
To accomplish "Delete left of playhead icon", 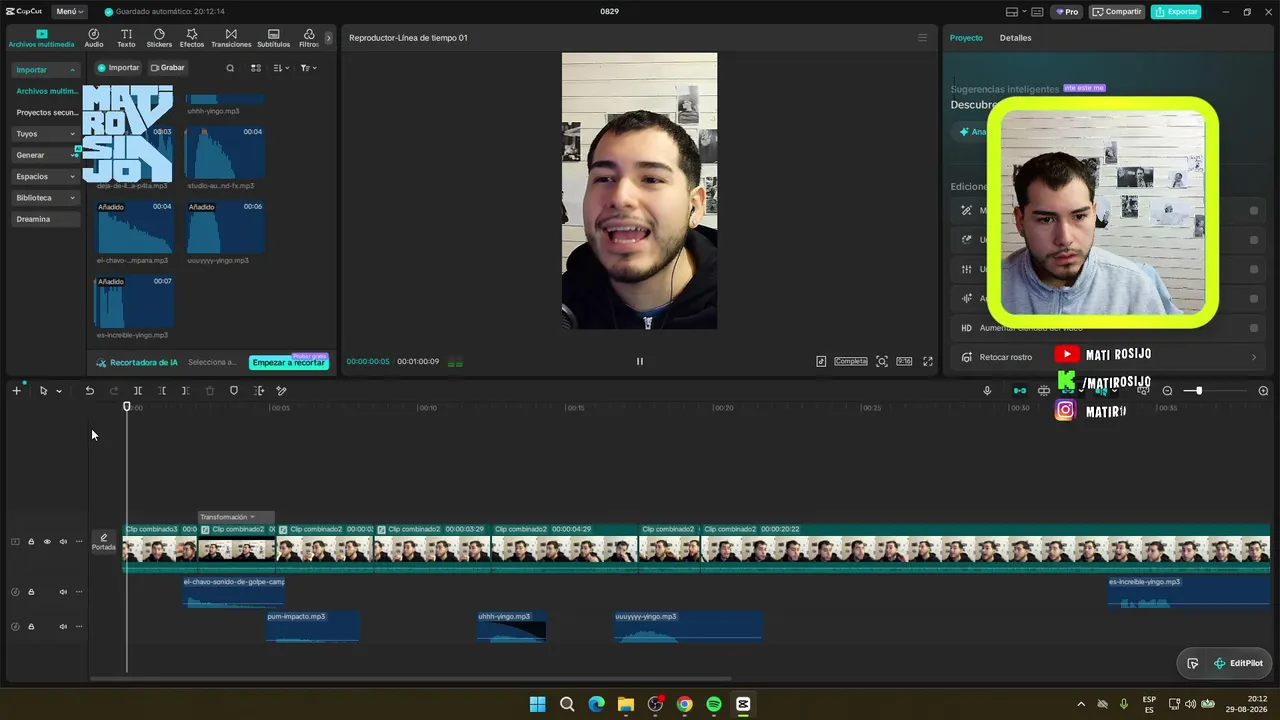I will 162,391.
